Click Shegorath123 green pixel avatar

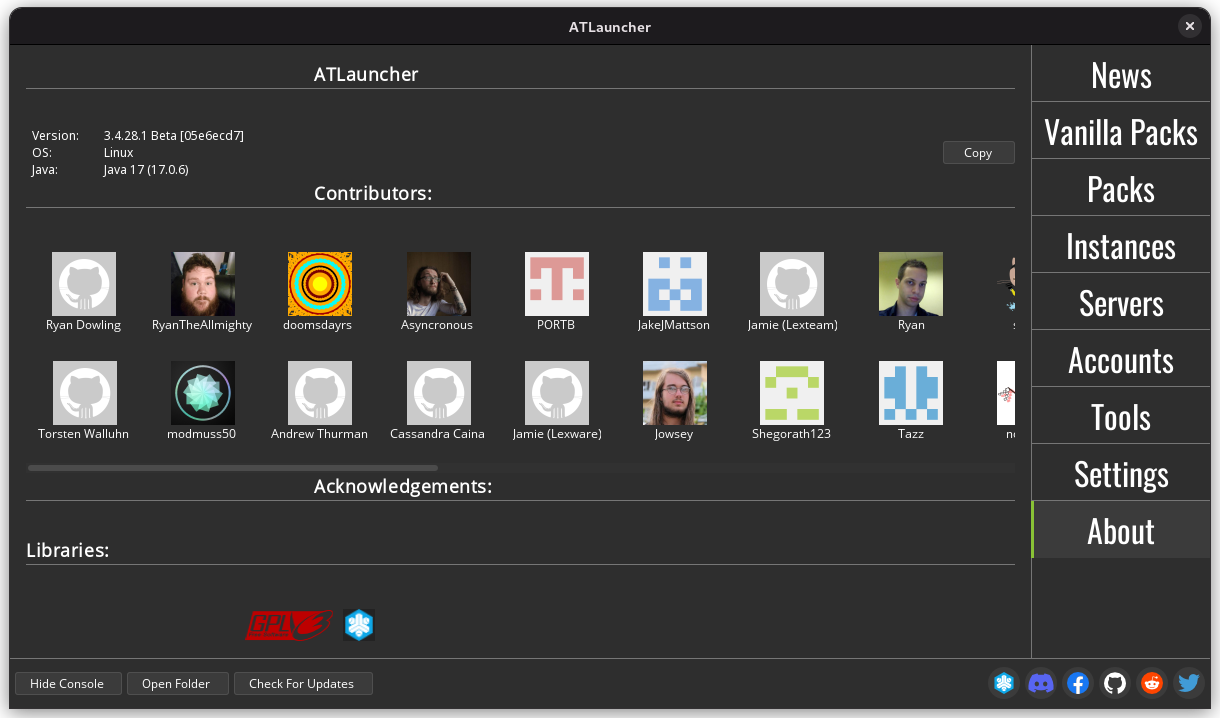pos(792,393)
